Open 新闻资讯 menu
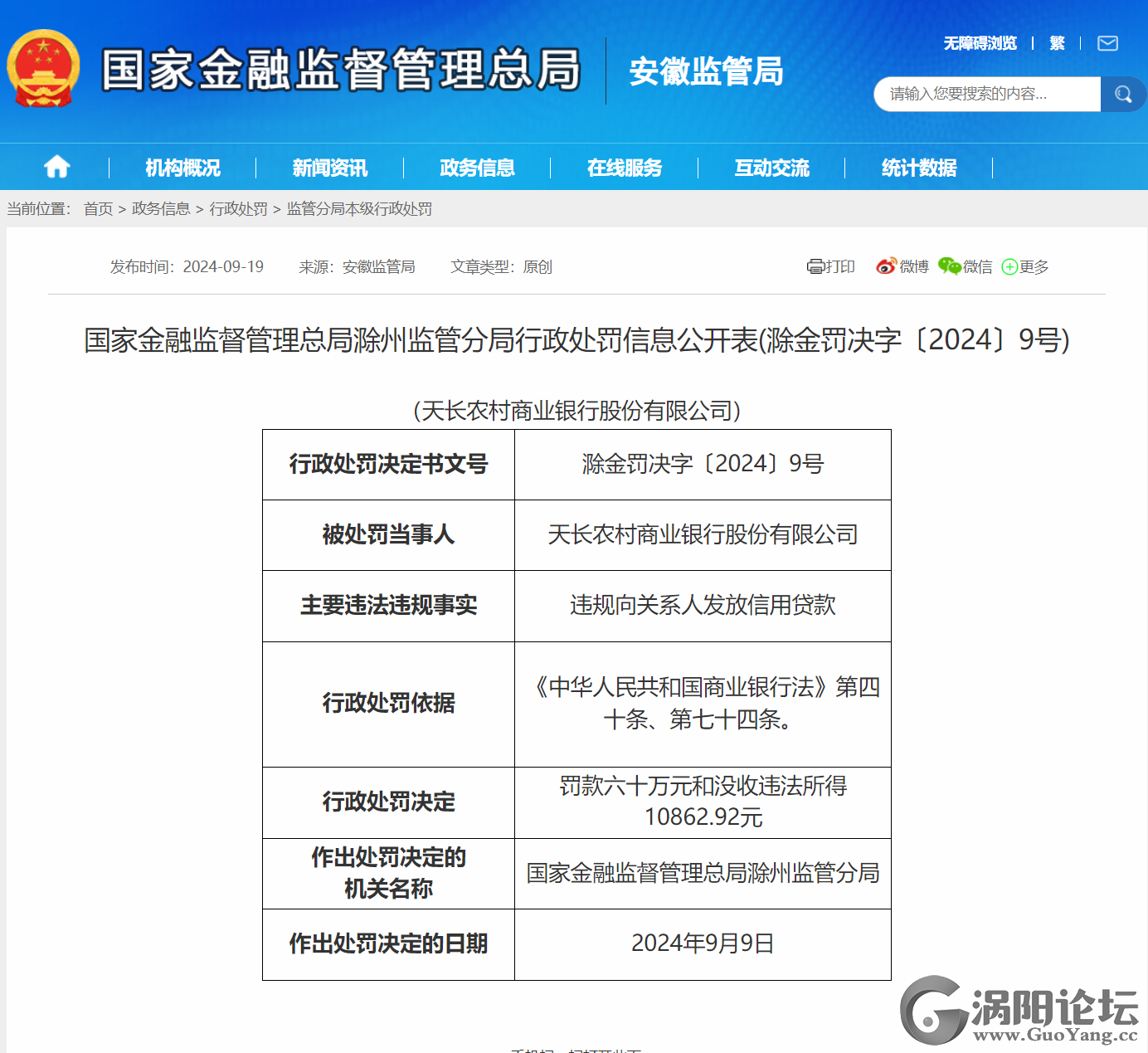 point(329,168)
